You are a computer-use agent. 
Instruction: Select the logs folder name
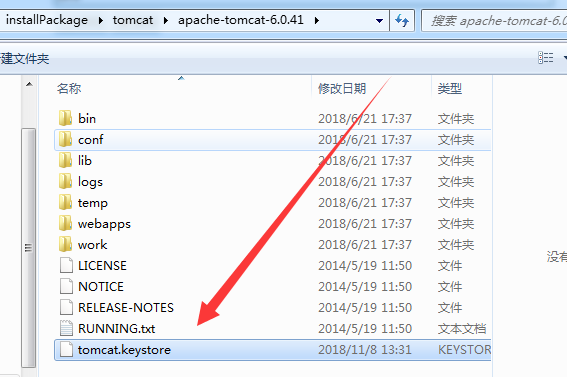pos(90,182)
